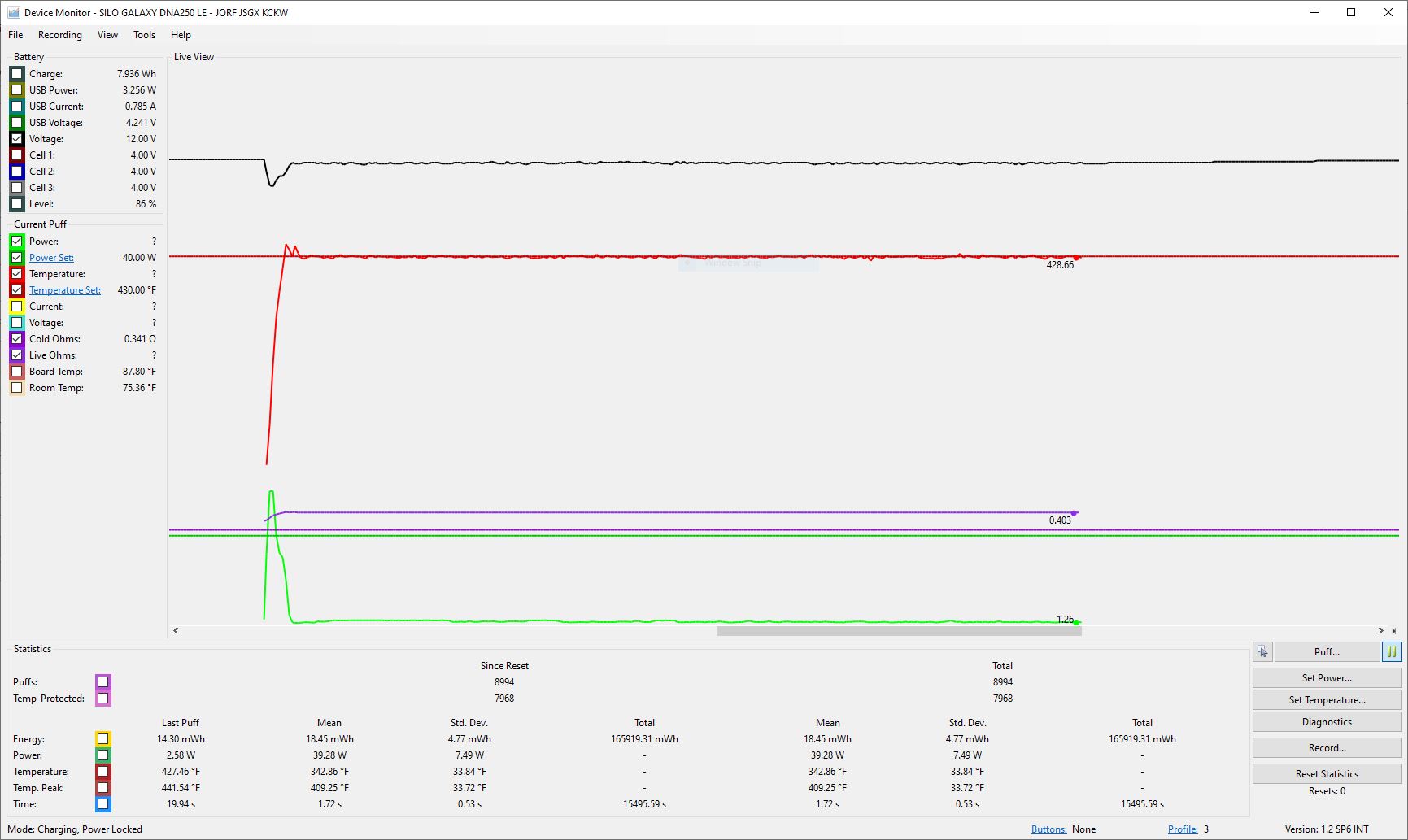Image resolution: width=1408 pixels, height=840 pixels.
Task: Open the File menu
Action: point(15,35)
